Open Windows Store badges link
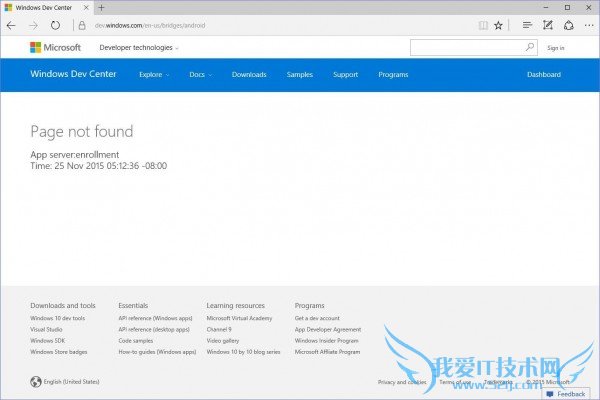The width and height of the screenshot is (600, 400). pos(59,352)
